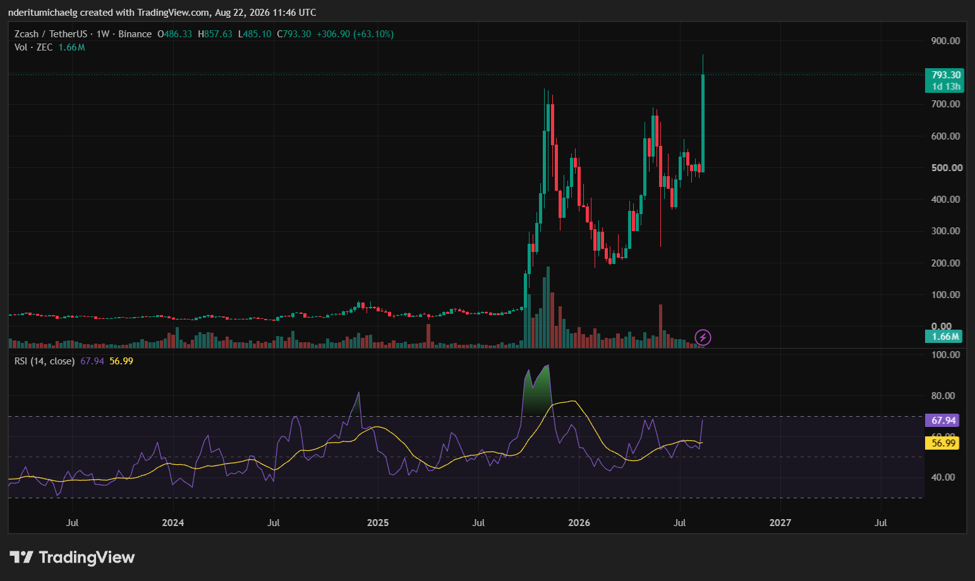Click the high value H857.63
The width and height of the screenshot is (975, 581).
coord(215,34)
